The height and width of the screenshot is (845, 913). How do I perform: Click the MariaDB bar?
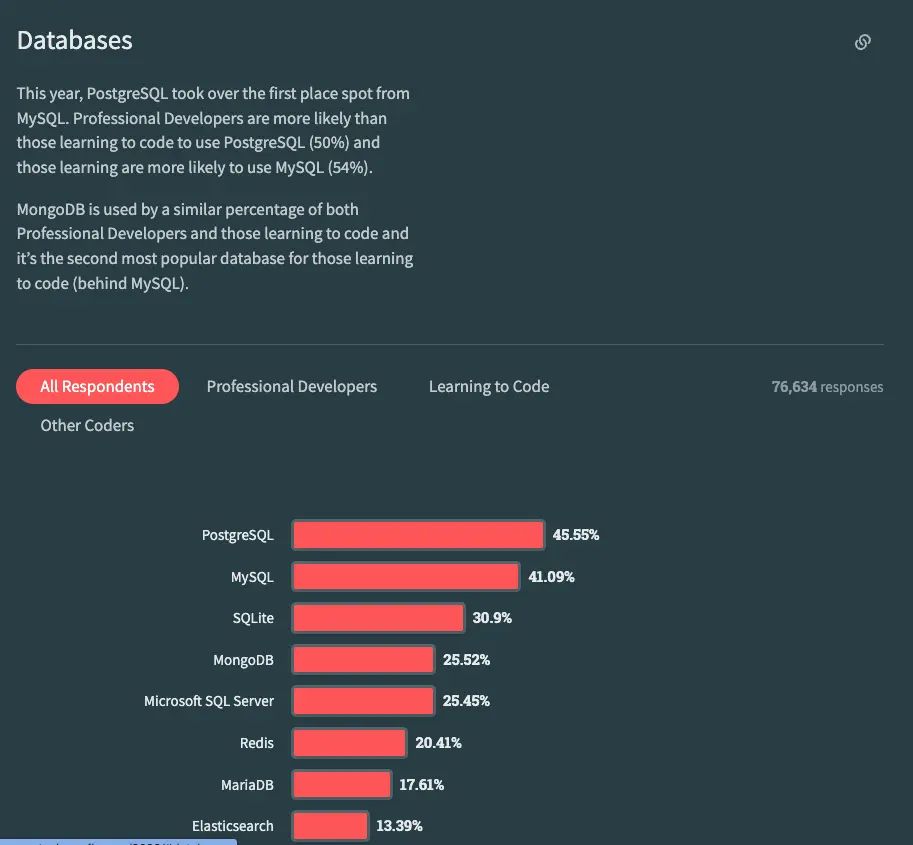pos(341,784)
